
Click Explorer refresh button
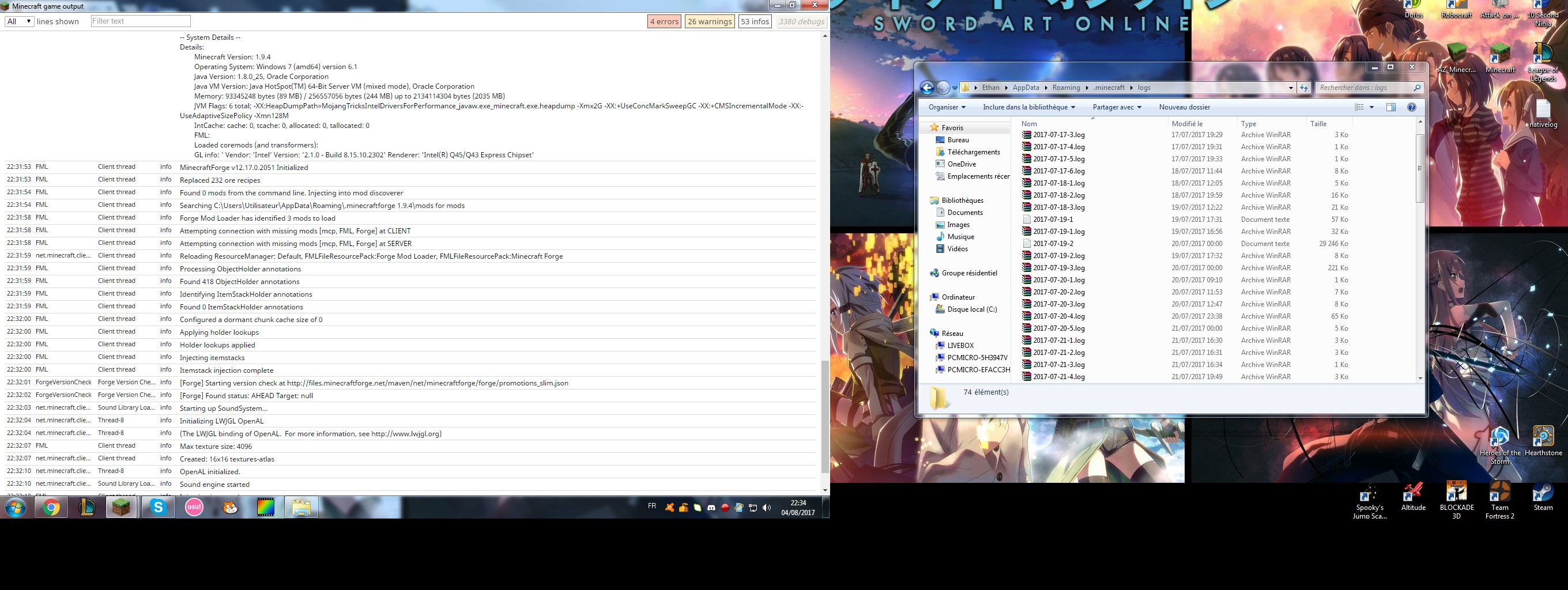(1304, 88)
